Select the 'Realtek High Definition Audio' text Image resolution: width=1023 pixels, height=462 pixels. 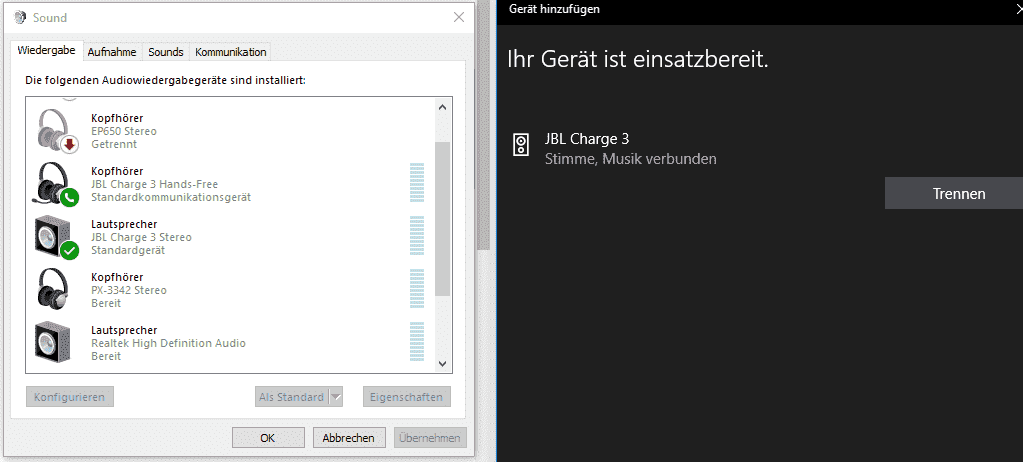tap(168, 343)
